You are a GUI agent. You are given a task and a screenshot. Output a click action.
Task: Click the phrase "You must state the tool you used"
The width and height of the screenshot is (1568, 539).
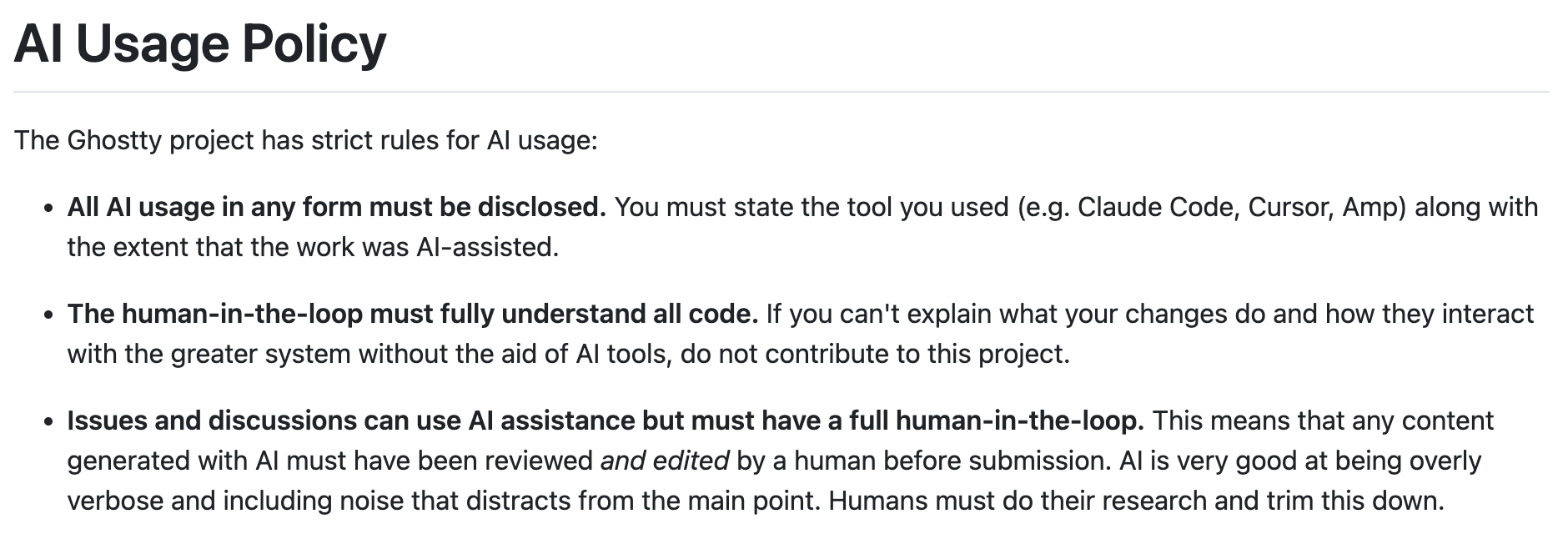[x=812, y=207]
